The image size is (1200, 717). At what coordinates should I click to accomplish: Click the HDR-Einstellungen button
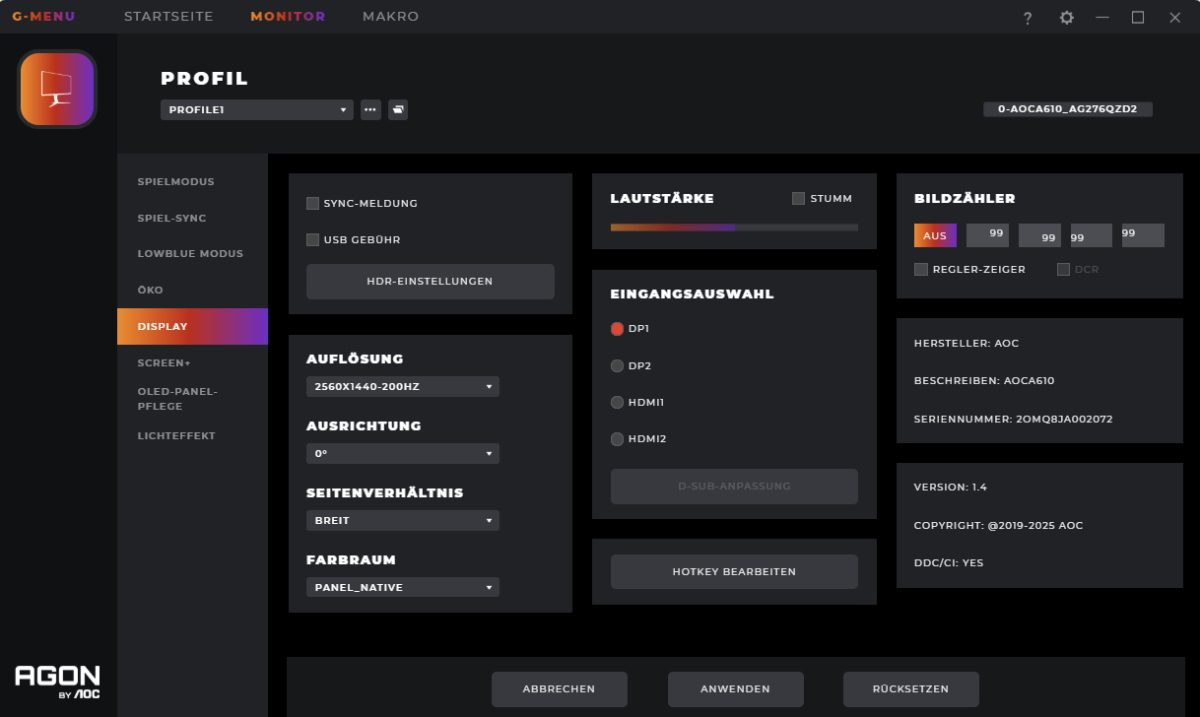click(x=430, y=282)
